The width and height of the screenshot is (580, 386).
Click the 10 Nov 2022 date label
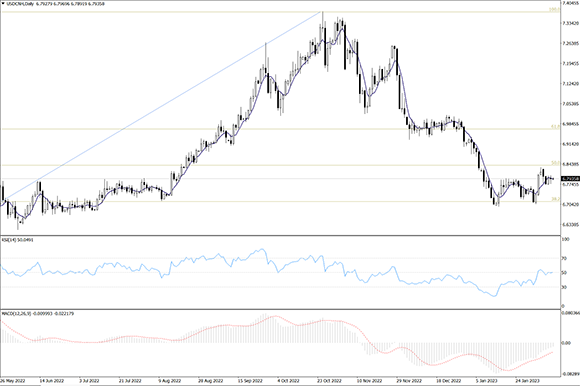369,380
